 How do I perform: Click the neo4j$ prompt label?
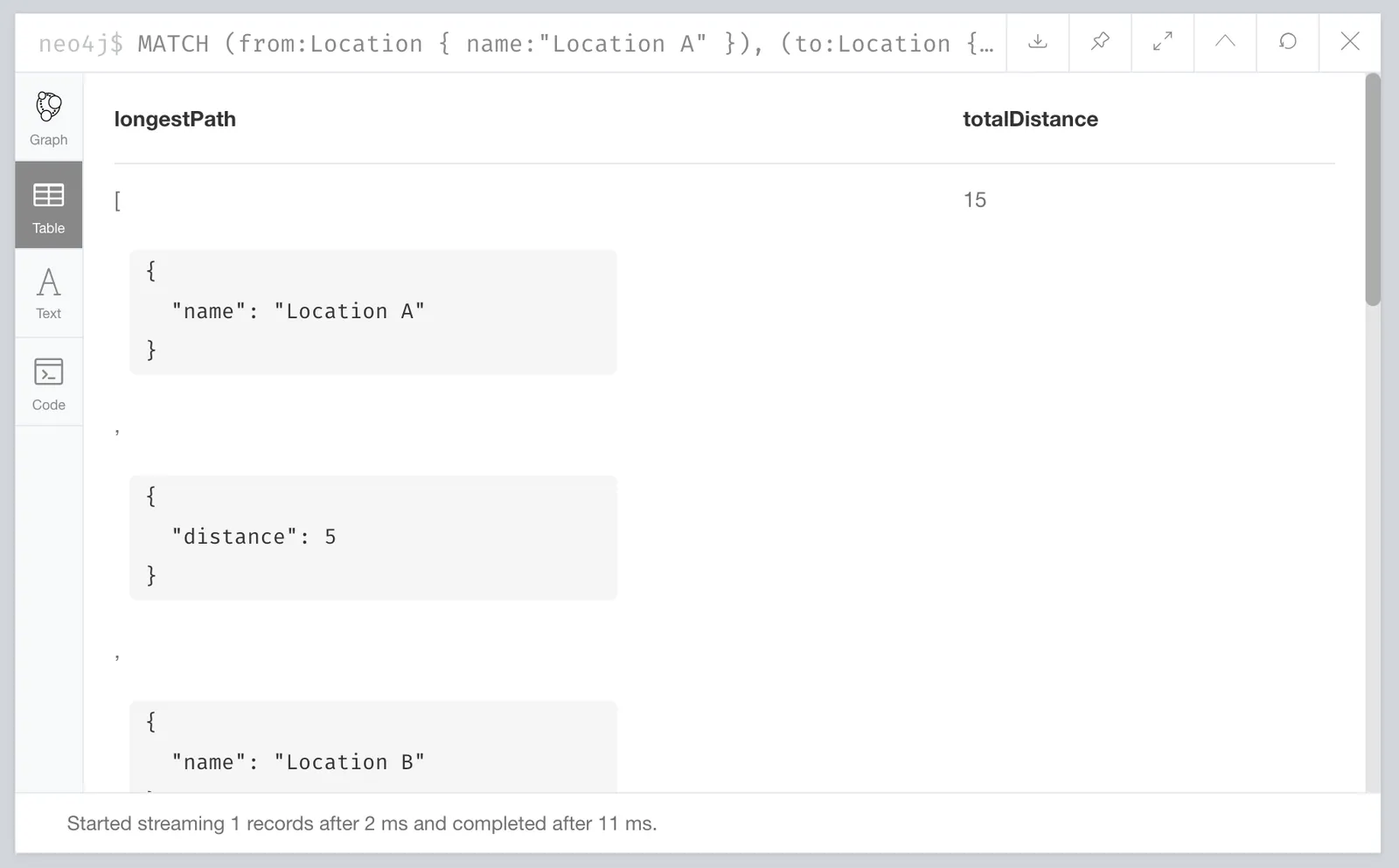pyautogui.click(x=80, y=44)
